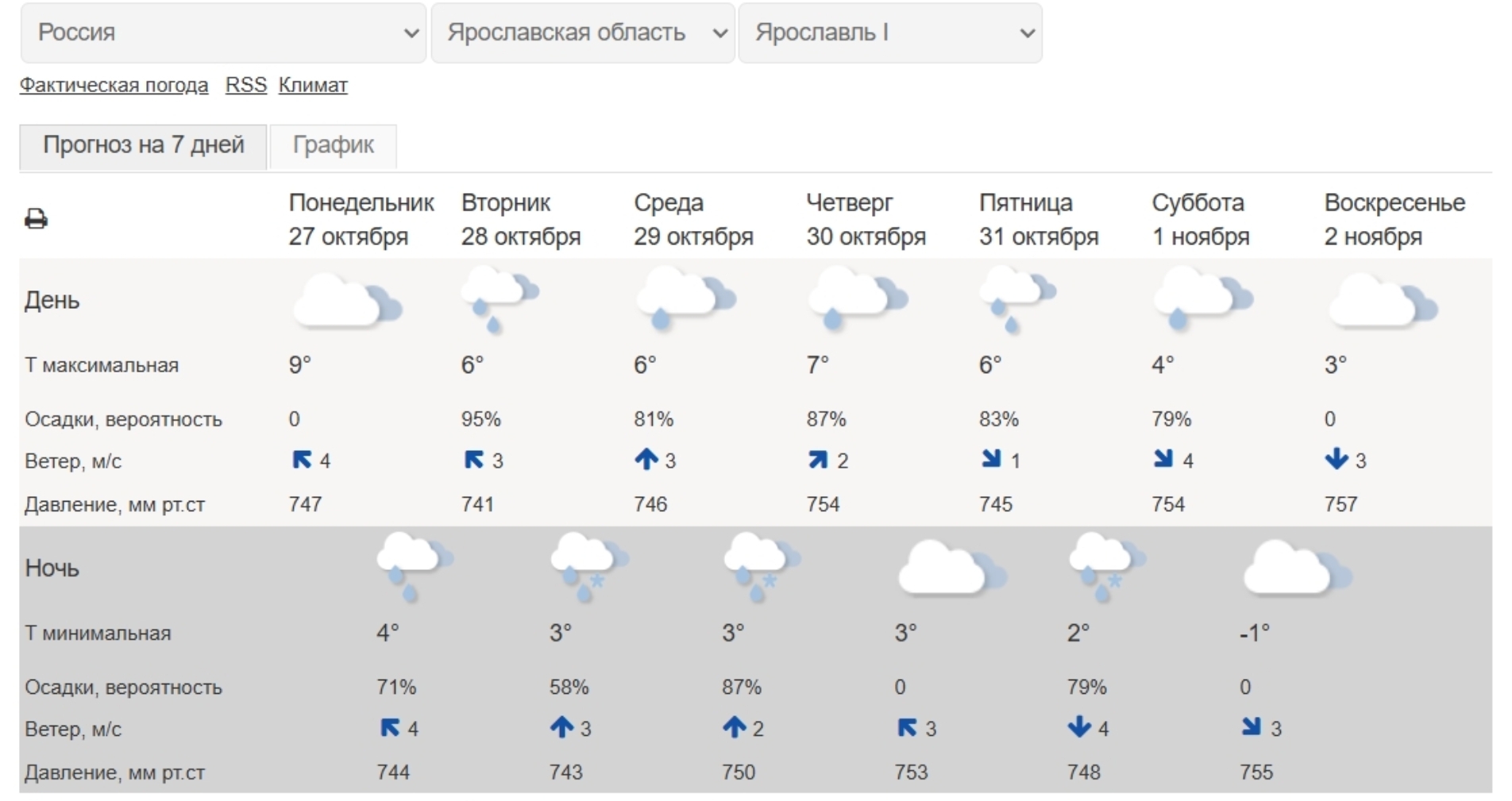Open the country dropdown showing Россия
Screen dimensions: 1512x801
223,33
